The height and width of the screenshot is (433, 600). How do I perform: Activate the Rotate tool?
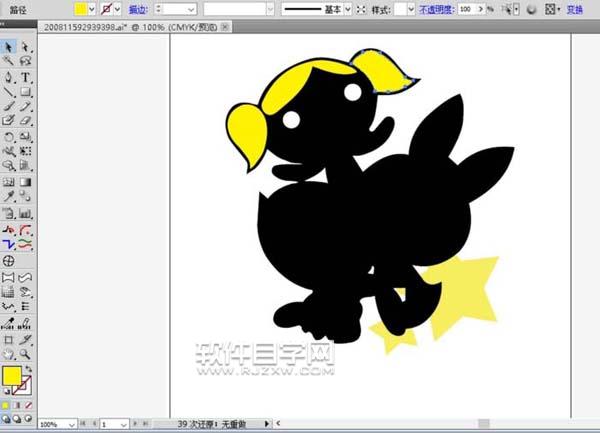tap(8, 137)
